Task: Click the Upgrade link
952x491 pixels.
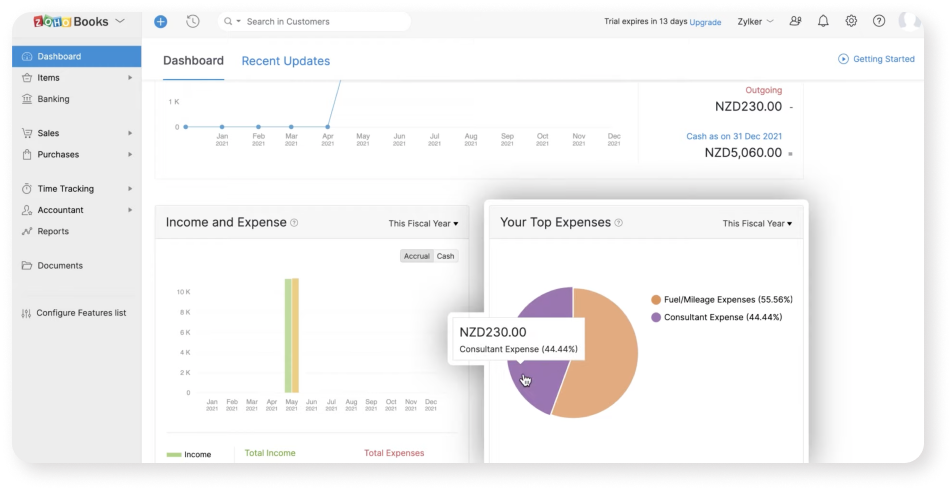Action: click(x=705, y=22)
